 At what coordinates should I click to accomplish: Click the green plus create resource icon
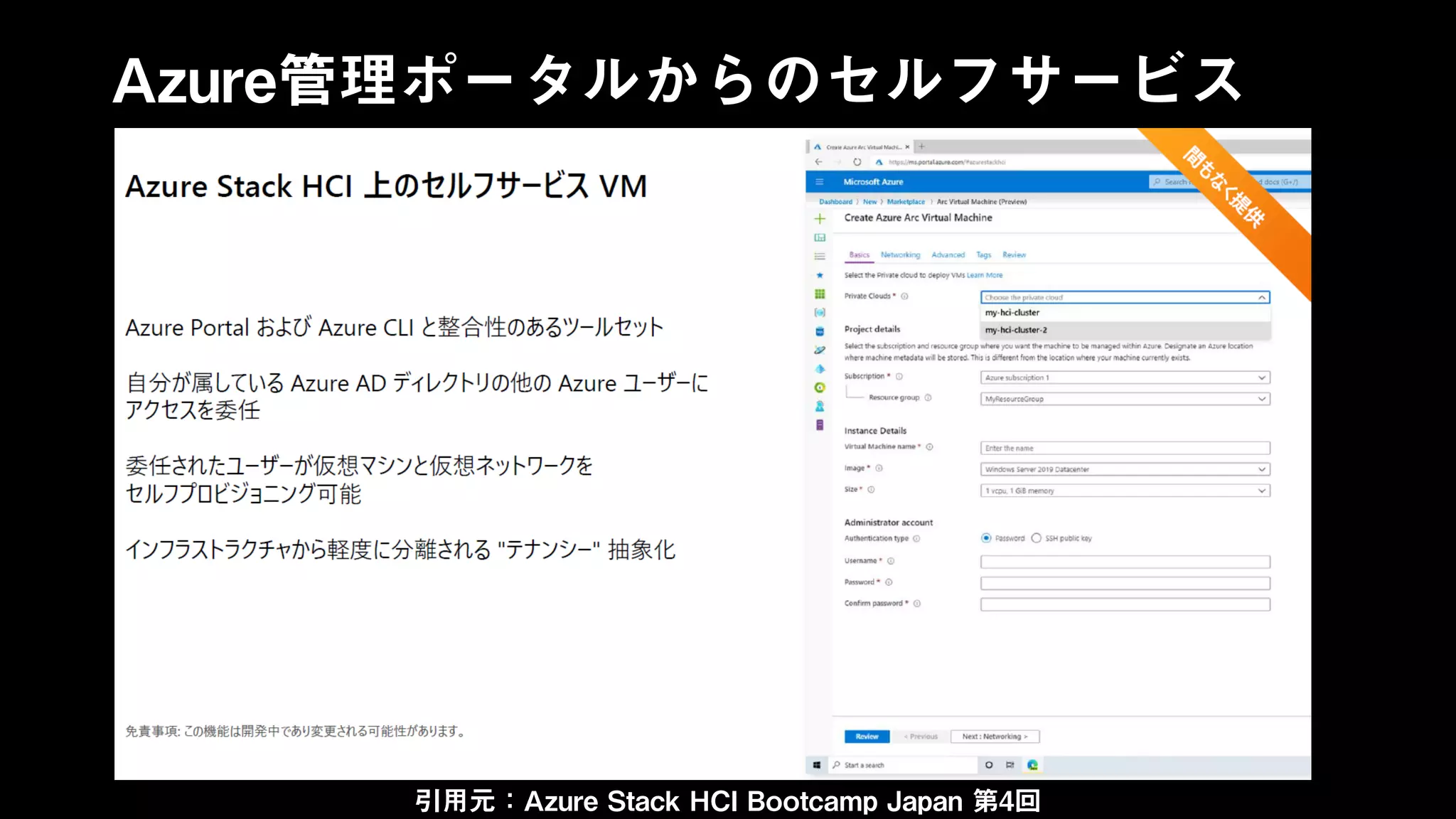click(820, 218)
